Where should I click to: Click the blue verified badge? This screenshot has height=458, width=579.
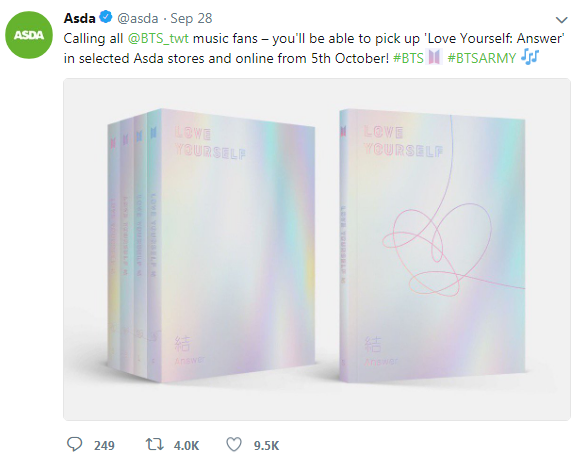[x=106, y=17]
